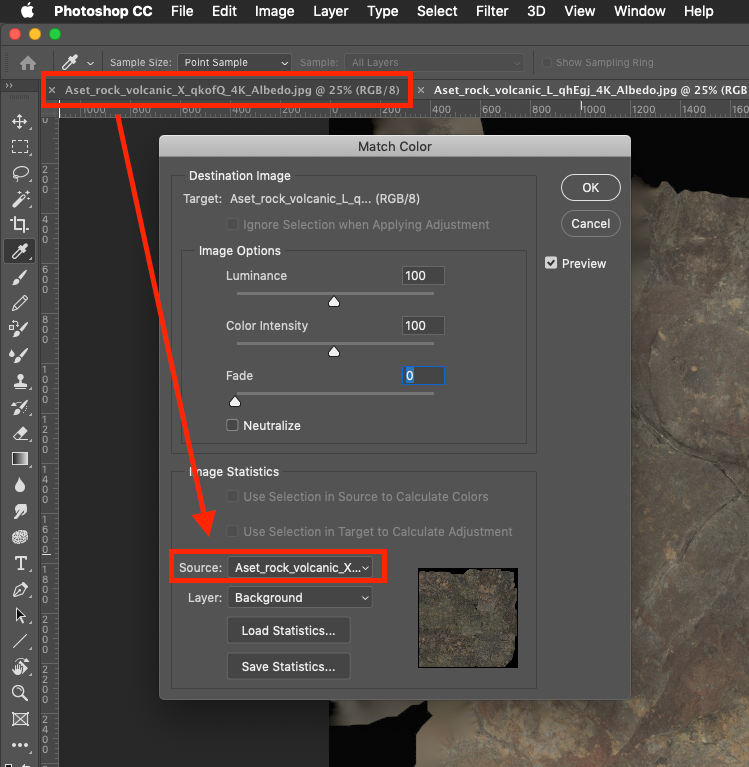
Task: Click the Fade slider handle
Action: click(235, 401)
